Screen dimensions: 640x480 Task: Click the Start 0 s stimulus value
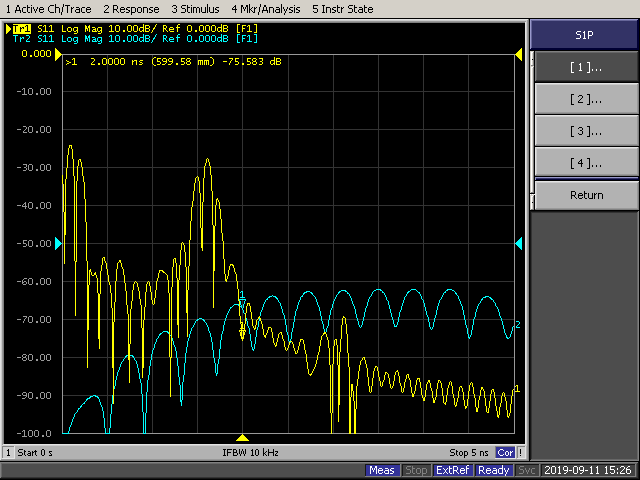pos(35,453)
